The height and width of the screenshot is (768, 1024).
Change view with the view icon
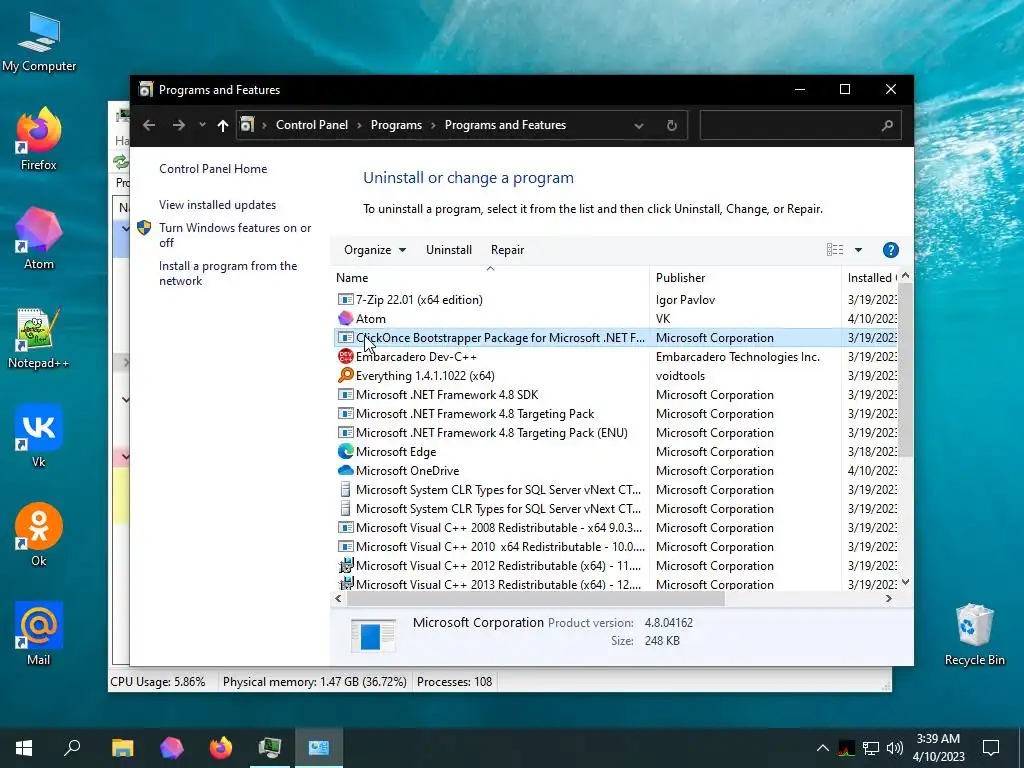click(x=835, y=249)
